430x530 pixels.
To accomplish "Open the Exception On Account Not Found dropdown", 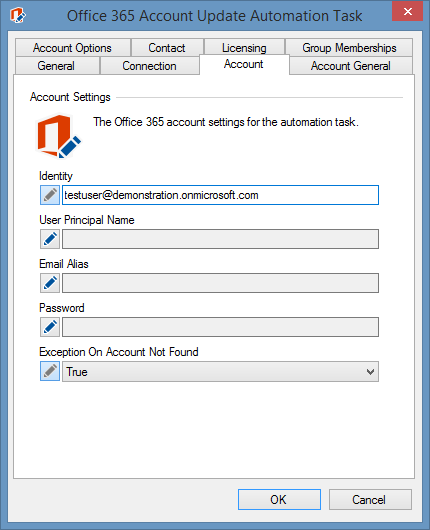I will click(x=220, y=371).
